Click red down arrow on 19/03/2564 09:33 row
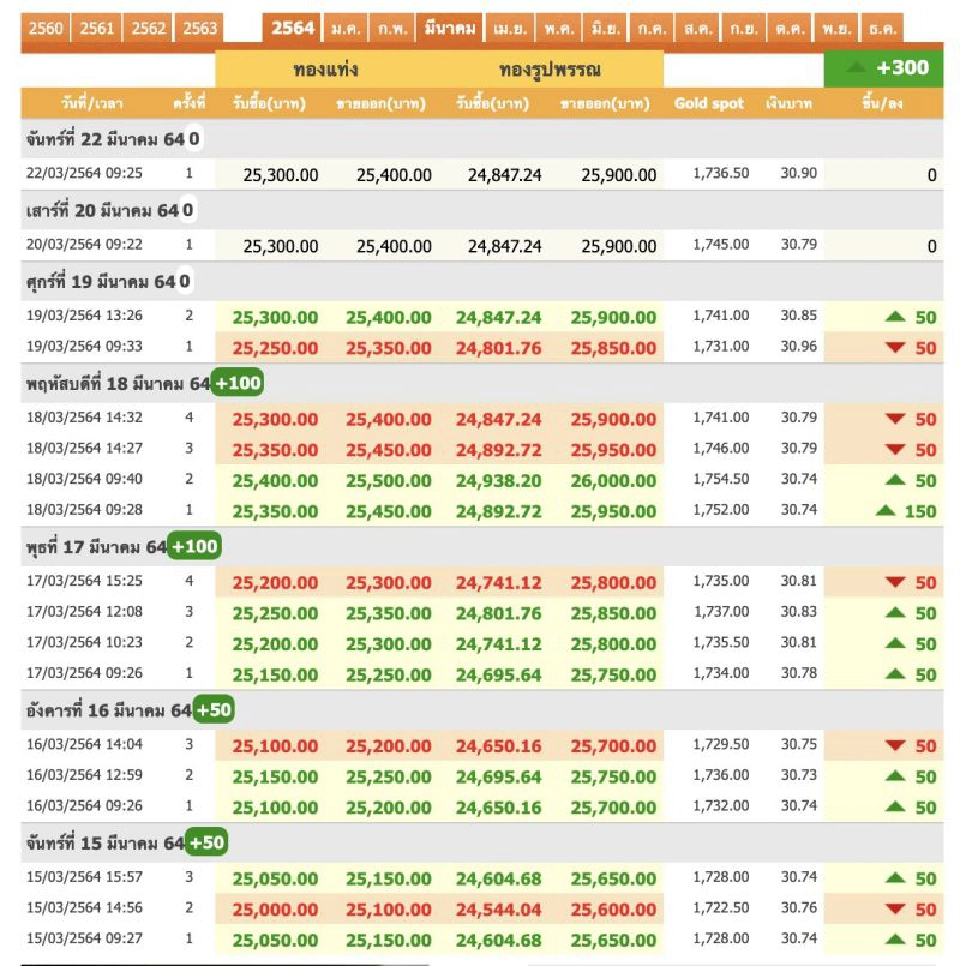The width and height of the screenshot is (960, 966). [x=896, y=348]
